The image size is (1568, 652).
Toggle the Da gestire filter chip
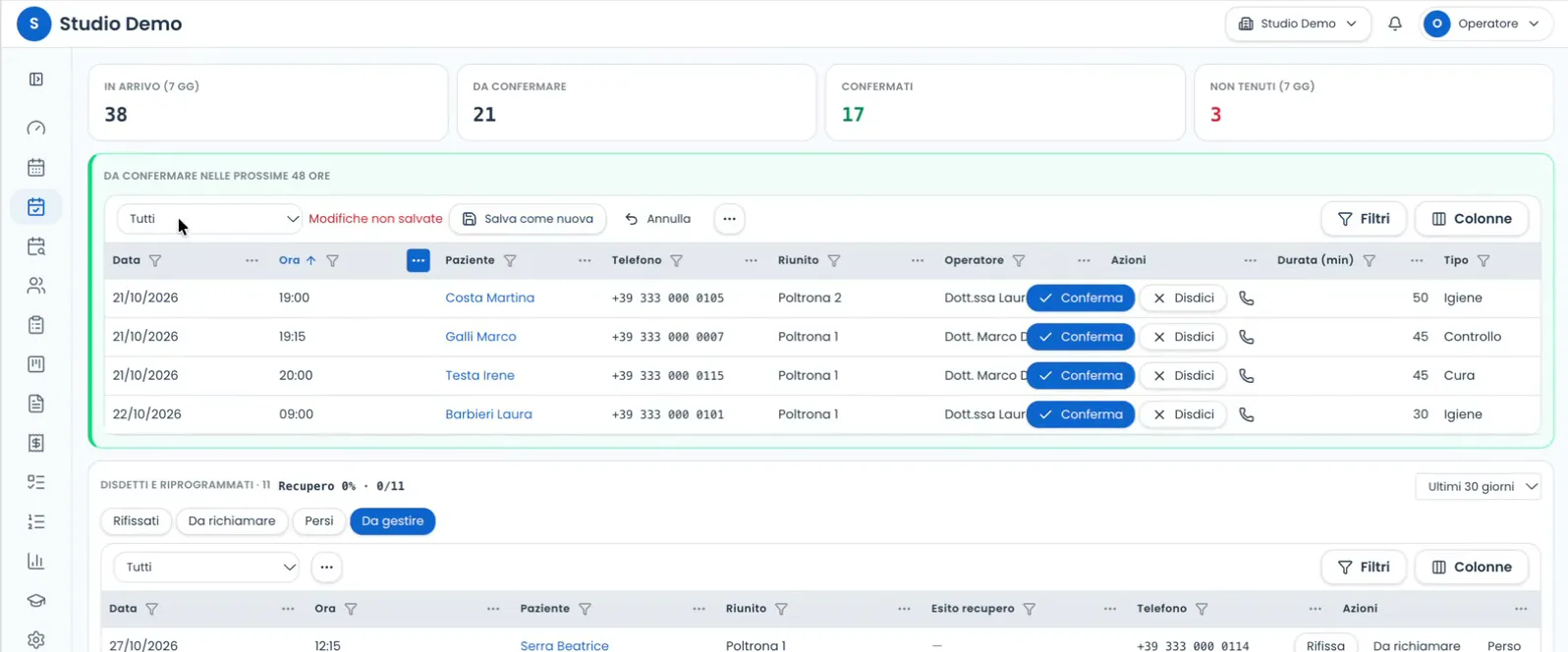[392, 520]
